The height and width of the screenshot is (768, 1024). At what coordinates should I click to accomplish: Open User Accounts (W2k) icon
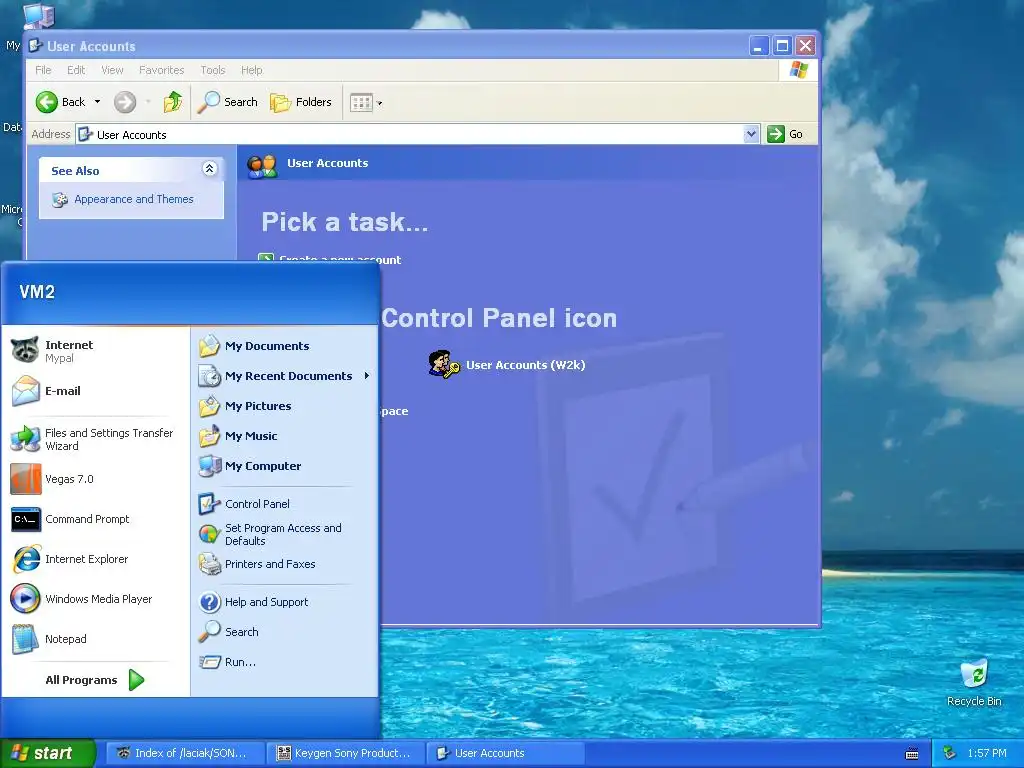pos(507,364)
